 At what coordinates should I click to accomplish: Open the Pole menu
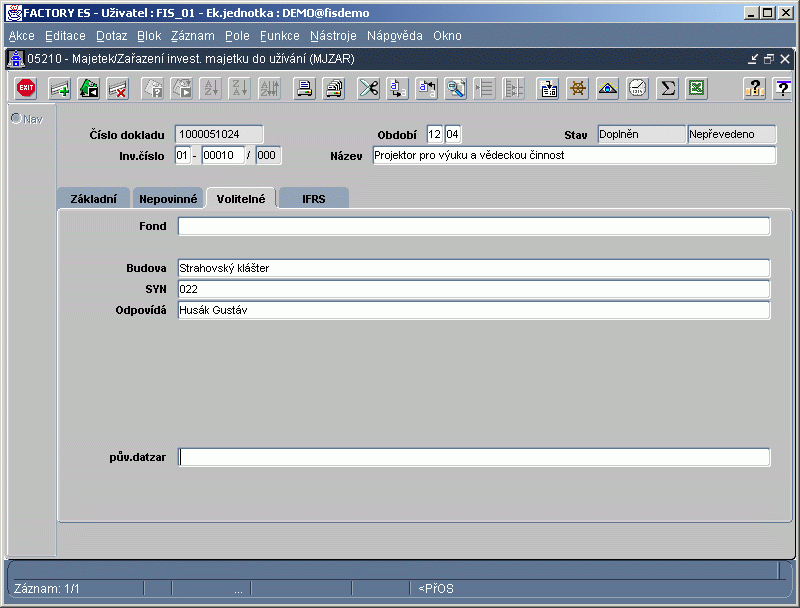237,36
